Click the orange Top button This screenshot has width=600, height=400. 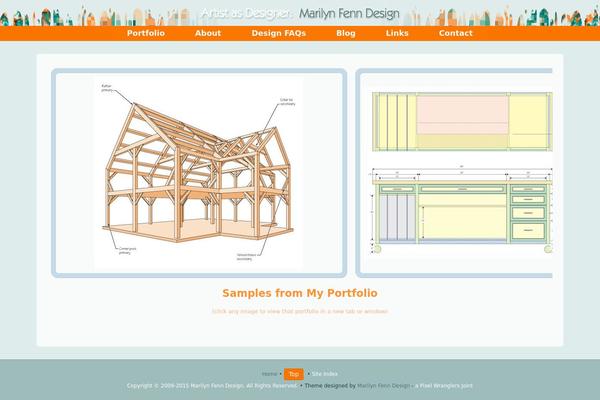coord(294,374)
